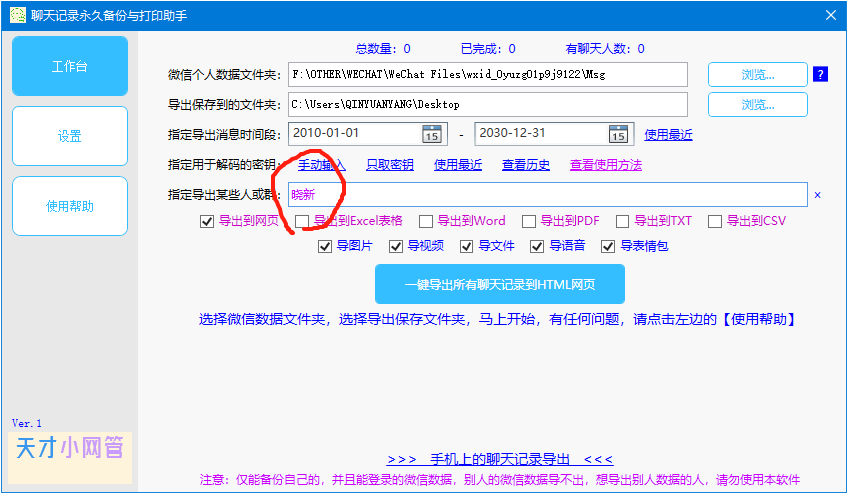Switch to the 工作台 tab
The width and height of the screenshot is (851, 496).
point(70,66)
